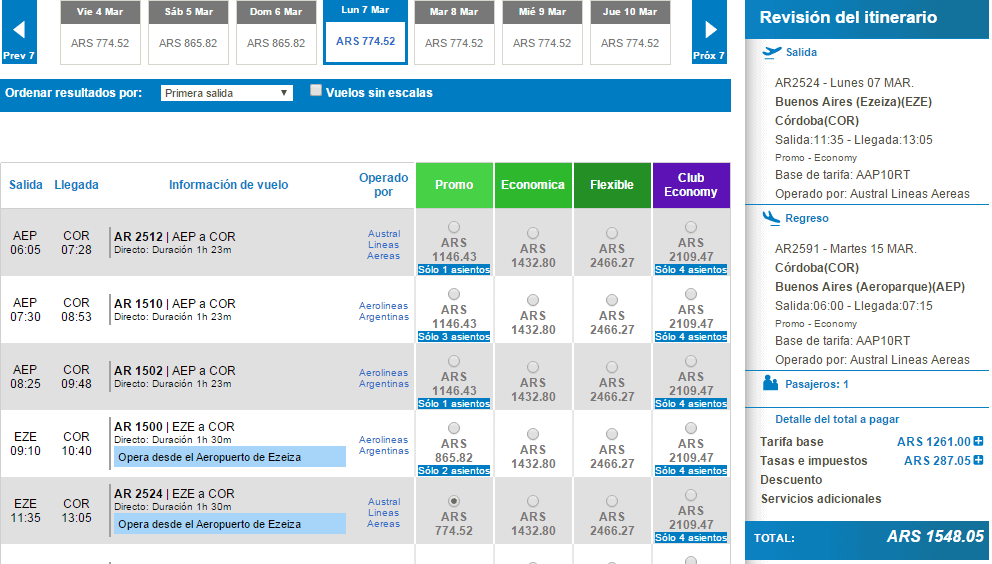The image size is (992, 564).
Task: Select the Sáb 5 Mar date tab
Action: pyautogui.click(x=188, y=32)
